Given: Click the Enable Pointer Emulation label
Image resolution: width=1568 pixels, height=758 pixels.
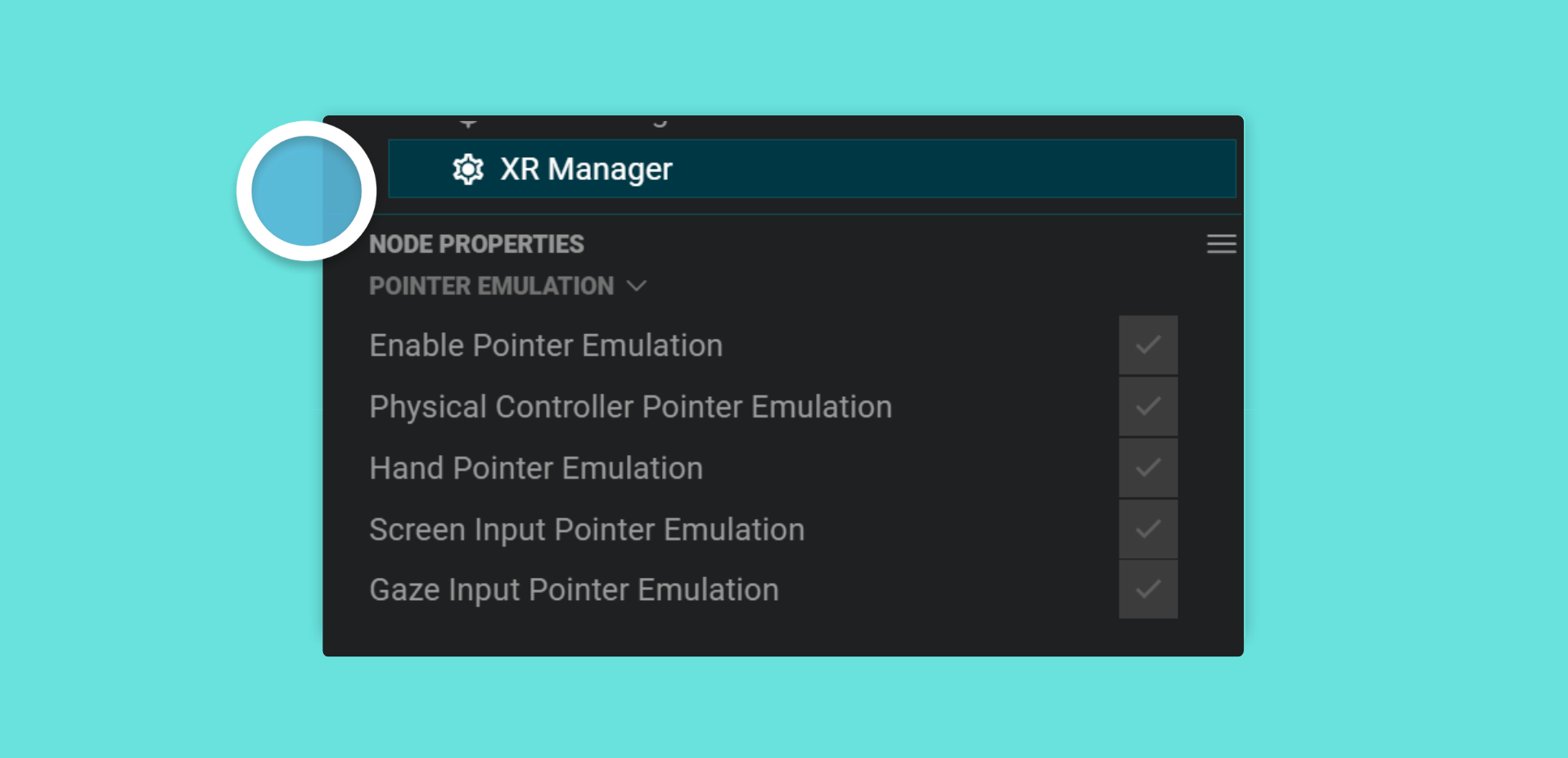Looking at the screenshot, I should (x=546, y=345).
